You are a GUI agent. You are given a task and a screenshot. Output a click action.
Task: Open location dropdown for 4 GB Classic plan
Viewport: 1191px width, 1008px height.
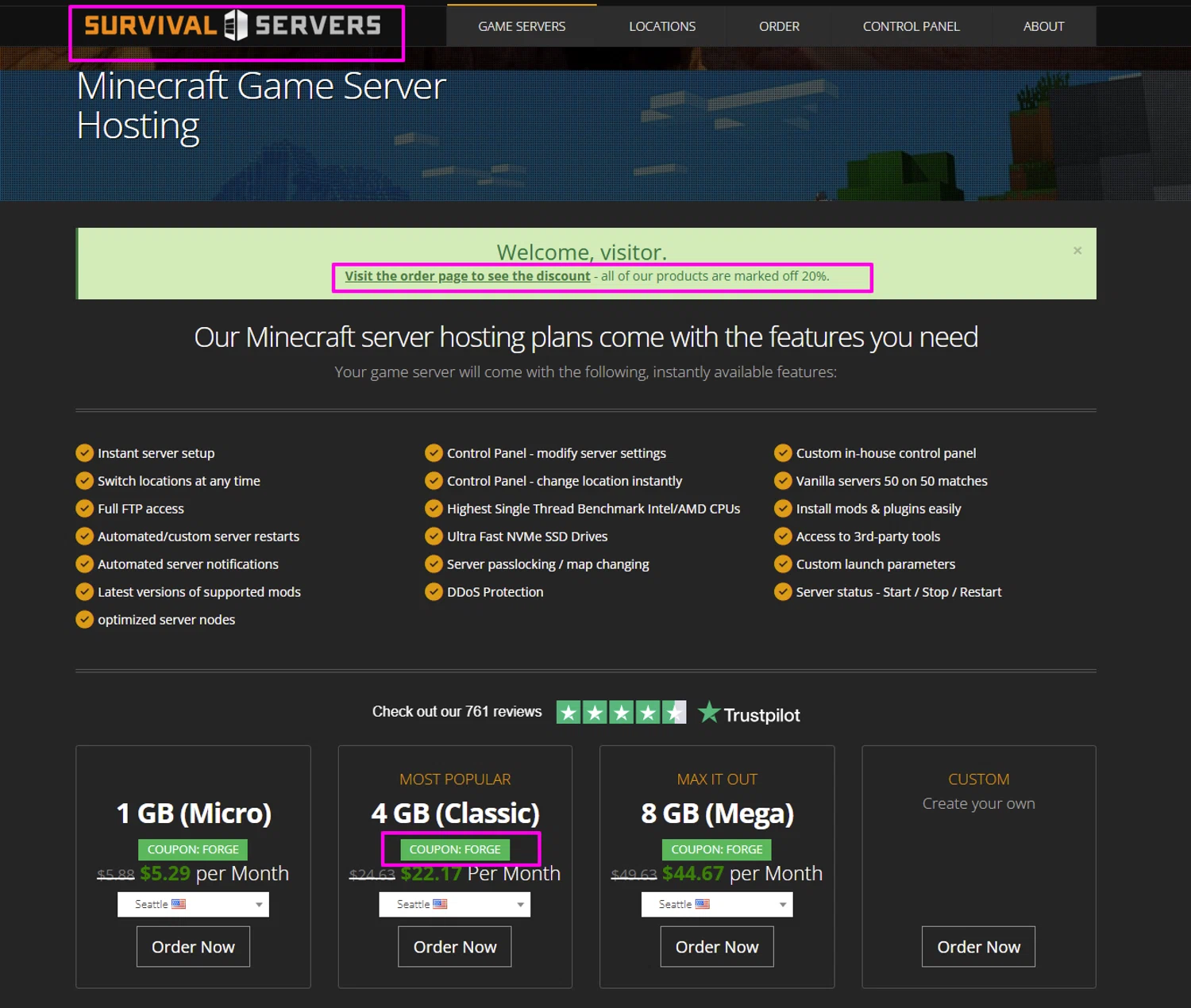pos(455,904)
